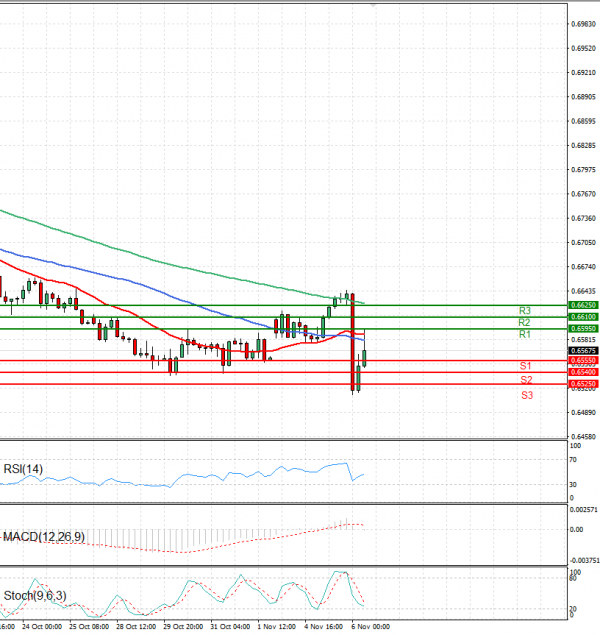Screen dimensions: 600x635
Task: Click the MACD scale value 0.00
Action: (x=576, y=530)
